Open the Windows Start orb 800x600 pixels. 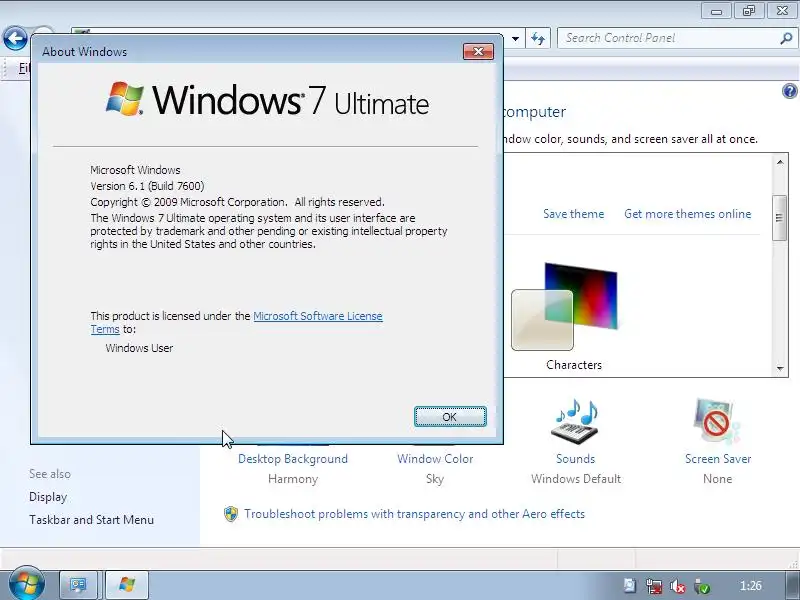(x=26, y=584)
